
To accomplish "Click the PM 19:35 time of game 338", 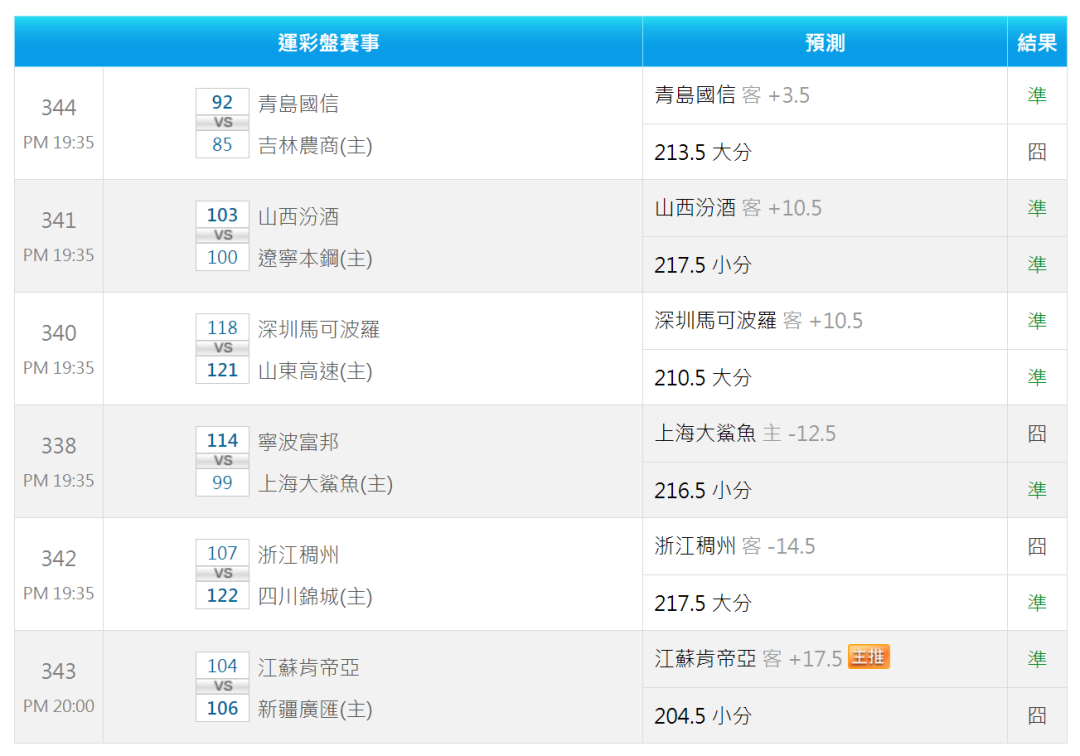I will tap(59, 481).
